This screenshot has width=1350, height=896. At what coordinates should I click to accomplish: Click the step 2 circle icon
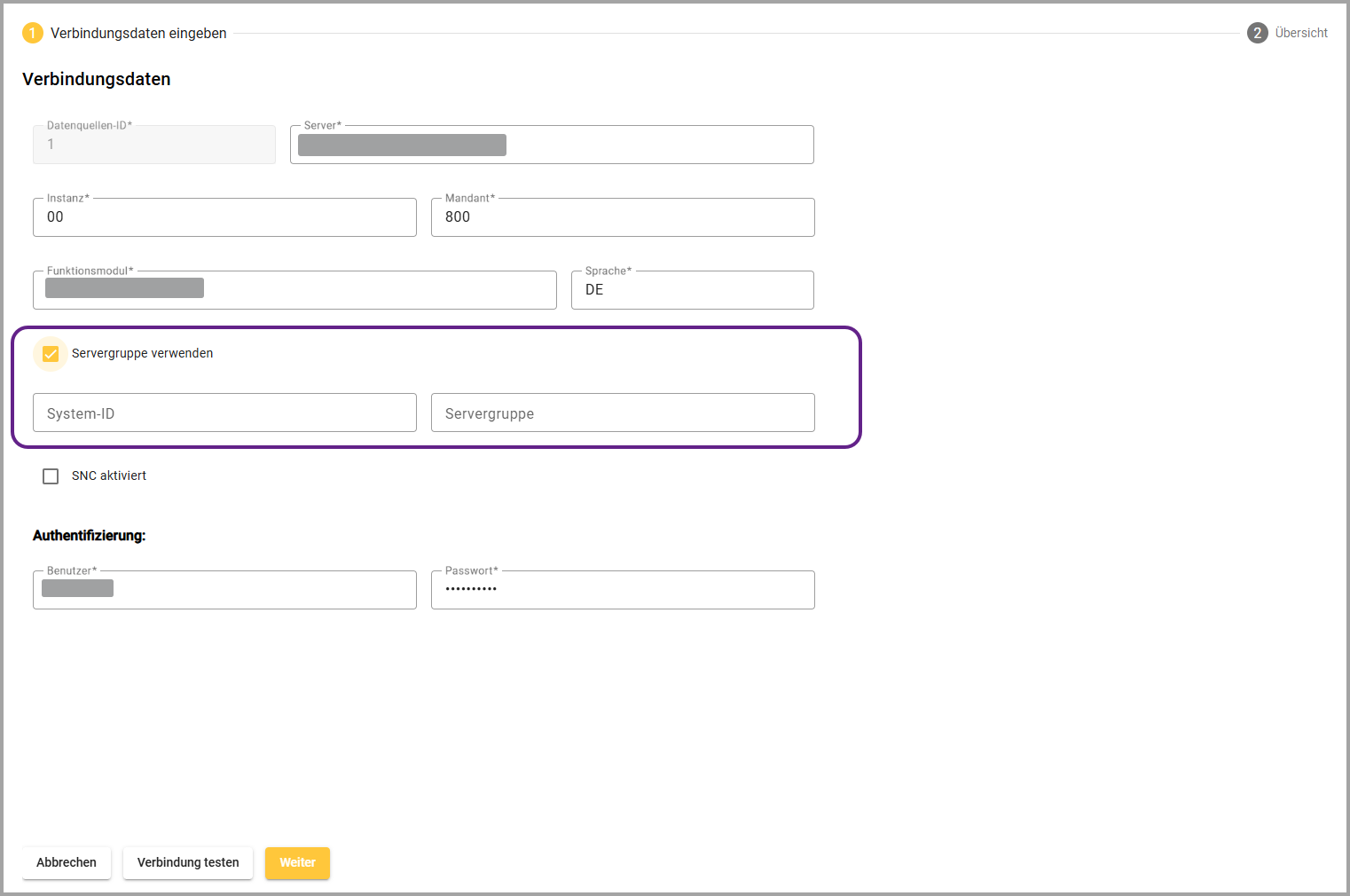tap(1257, 33)
